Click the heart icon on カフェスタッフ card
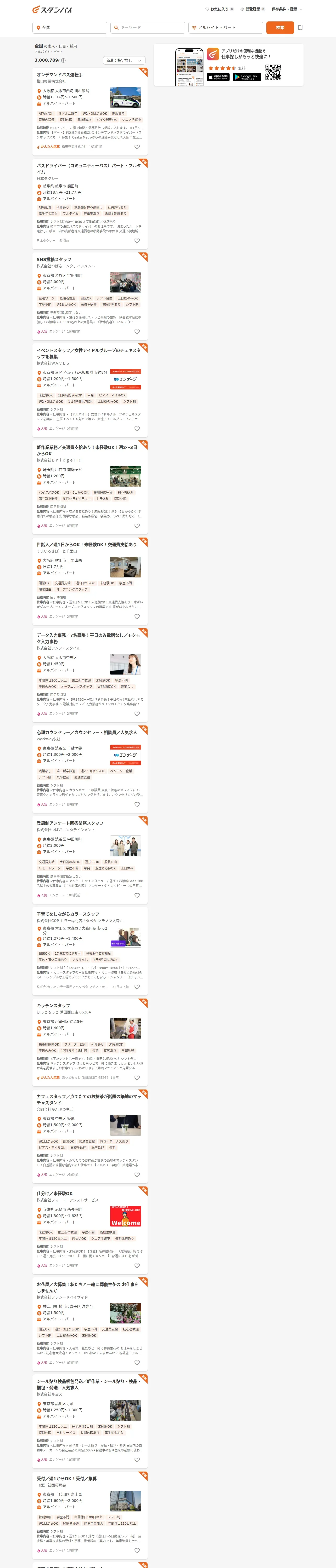This screenshot has width=336, height=1568. (137, 1175)
